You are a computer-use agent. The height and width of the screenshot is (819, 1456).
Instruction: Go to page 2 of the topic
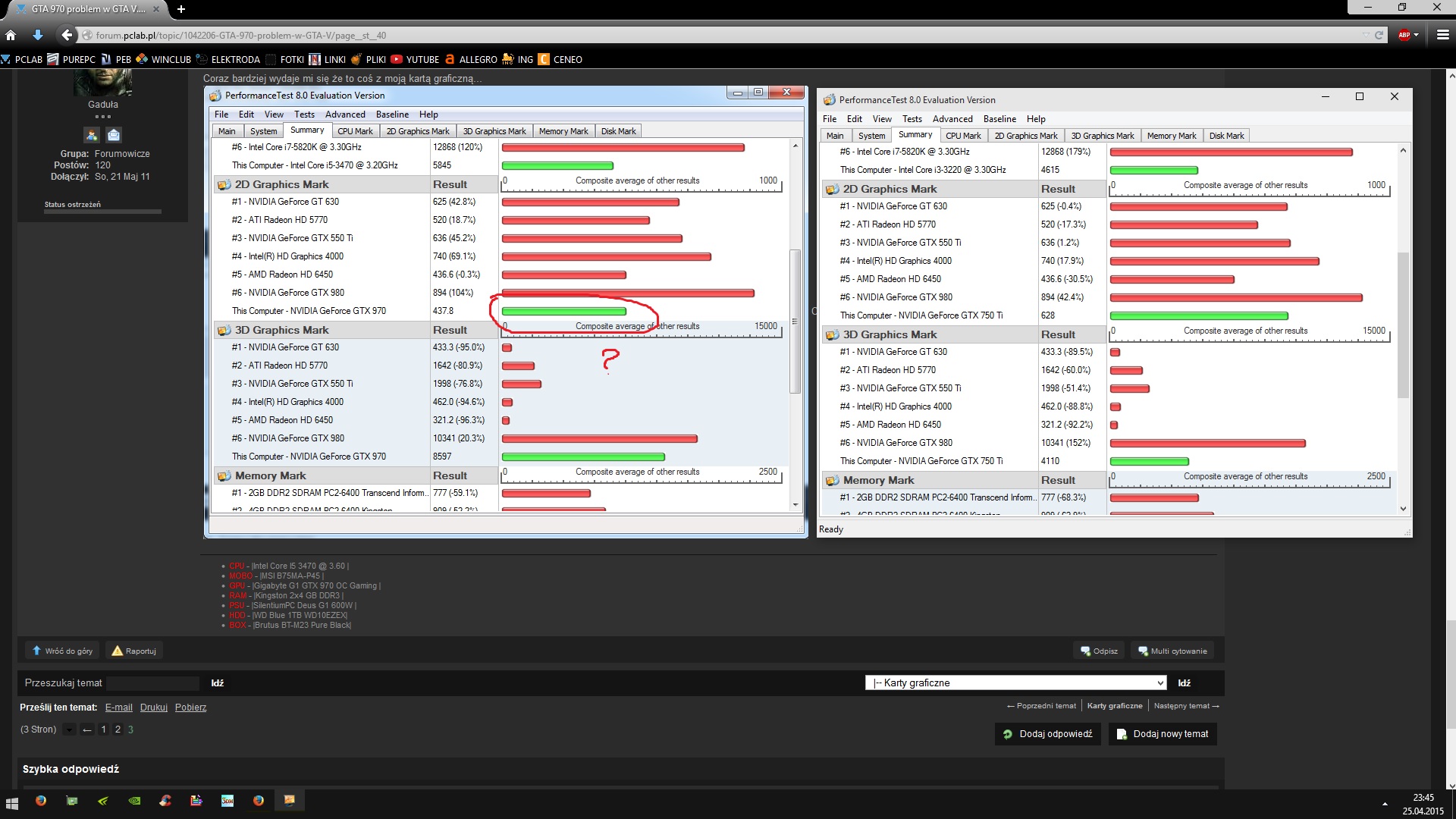tap(118, 730)
